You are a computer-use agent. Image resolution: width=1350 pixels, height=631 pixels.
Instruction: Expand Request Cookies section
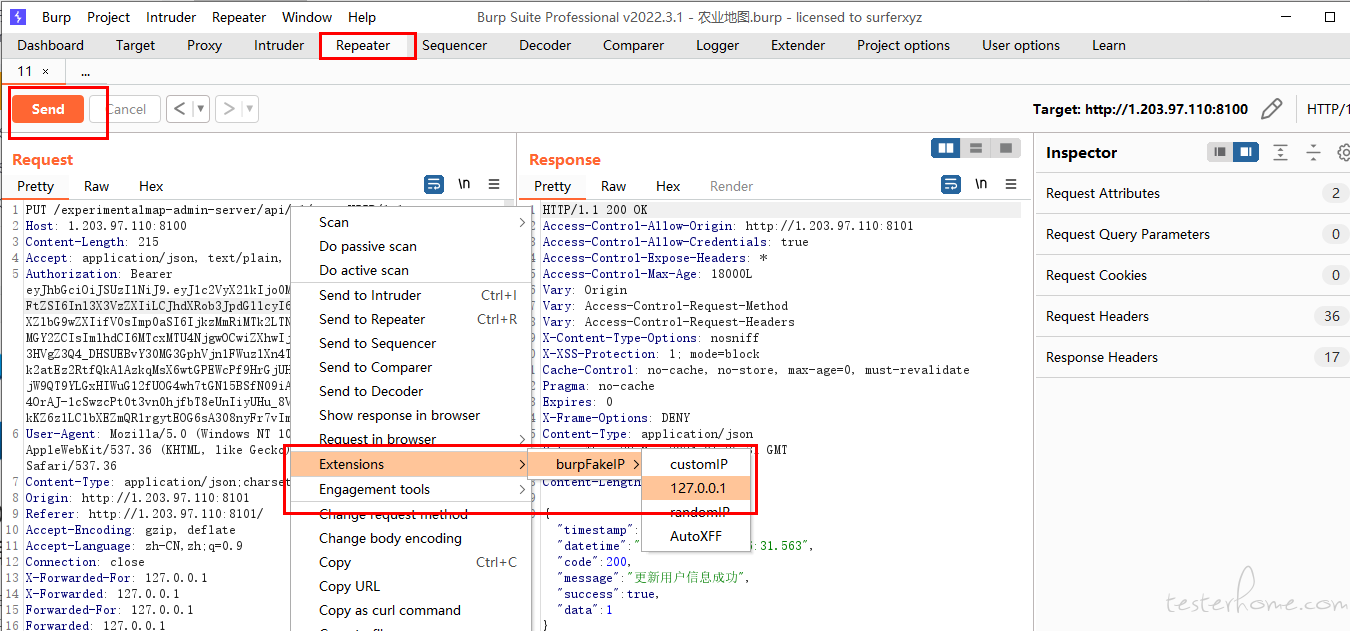(x=1191, y=275)
